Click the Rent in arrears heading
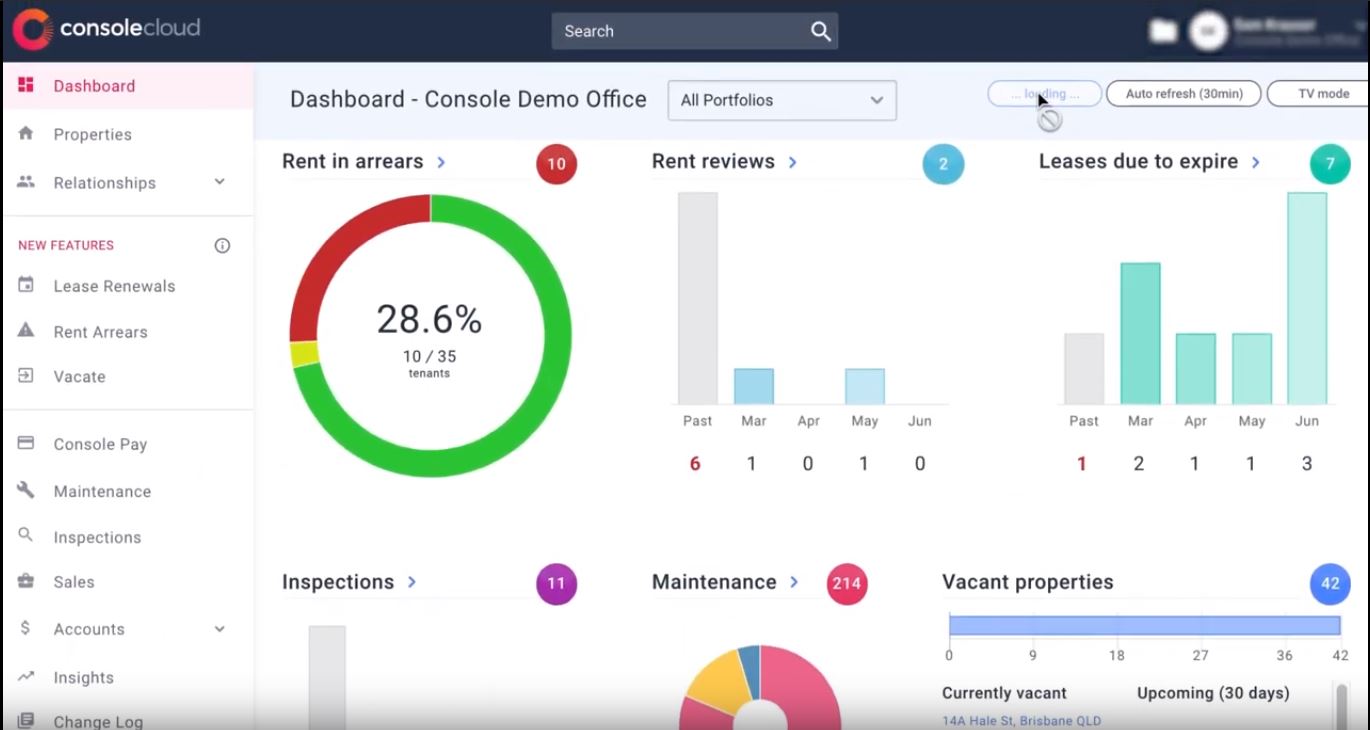 (x=352, y=162)
